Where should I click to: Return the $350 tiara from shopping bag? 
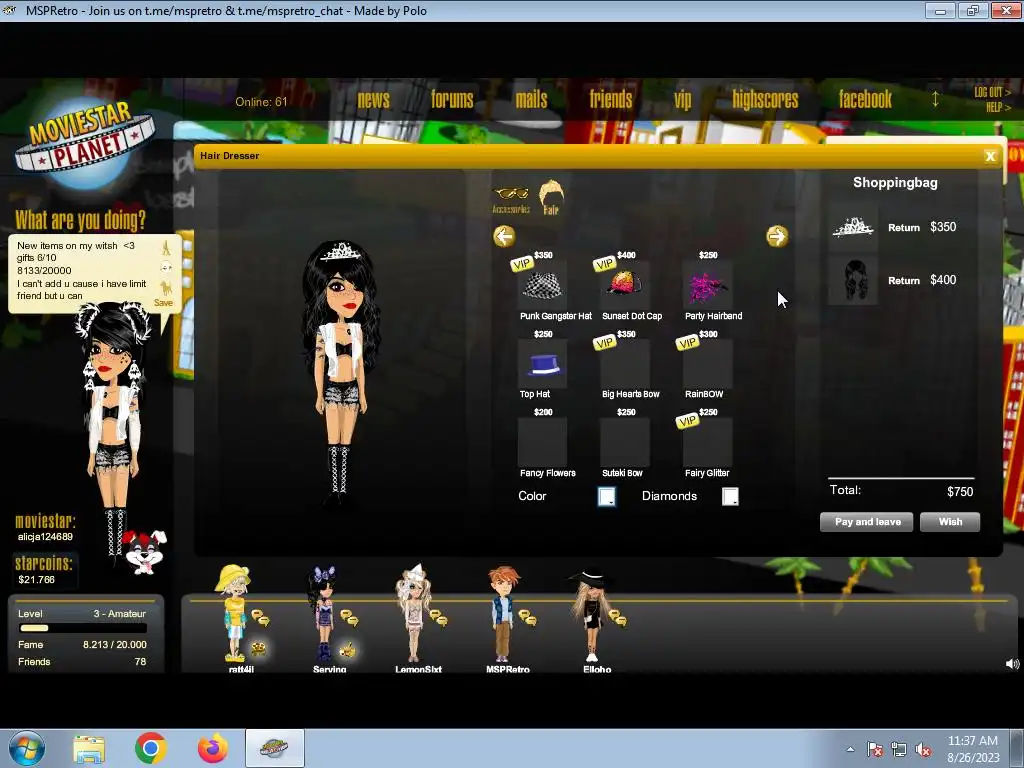tap(904, 228)
